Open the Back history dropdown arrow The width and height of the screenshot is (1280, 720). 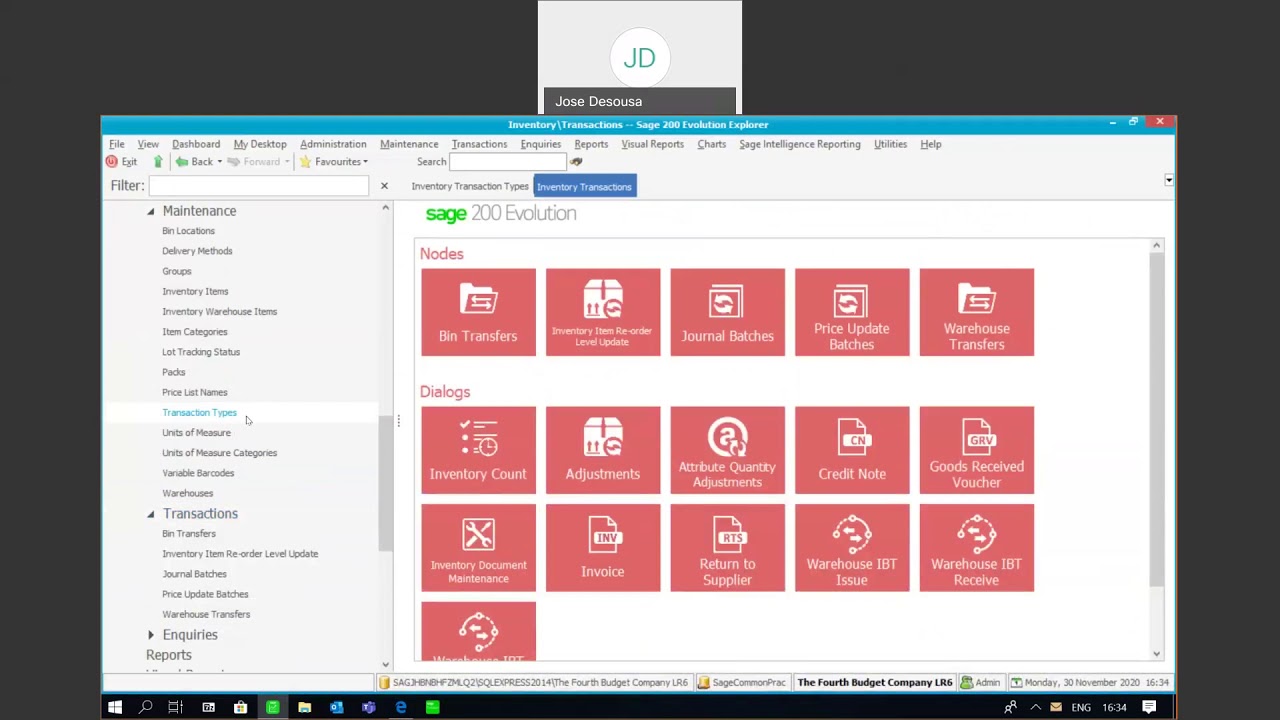pyautogui.click(x=219, y=162)
